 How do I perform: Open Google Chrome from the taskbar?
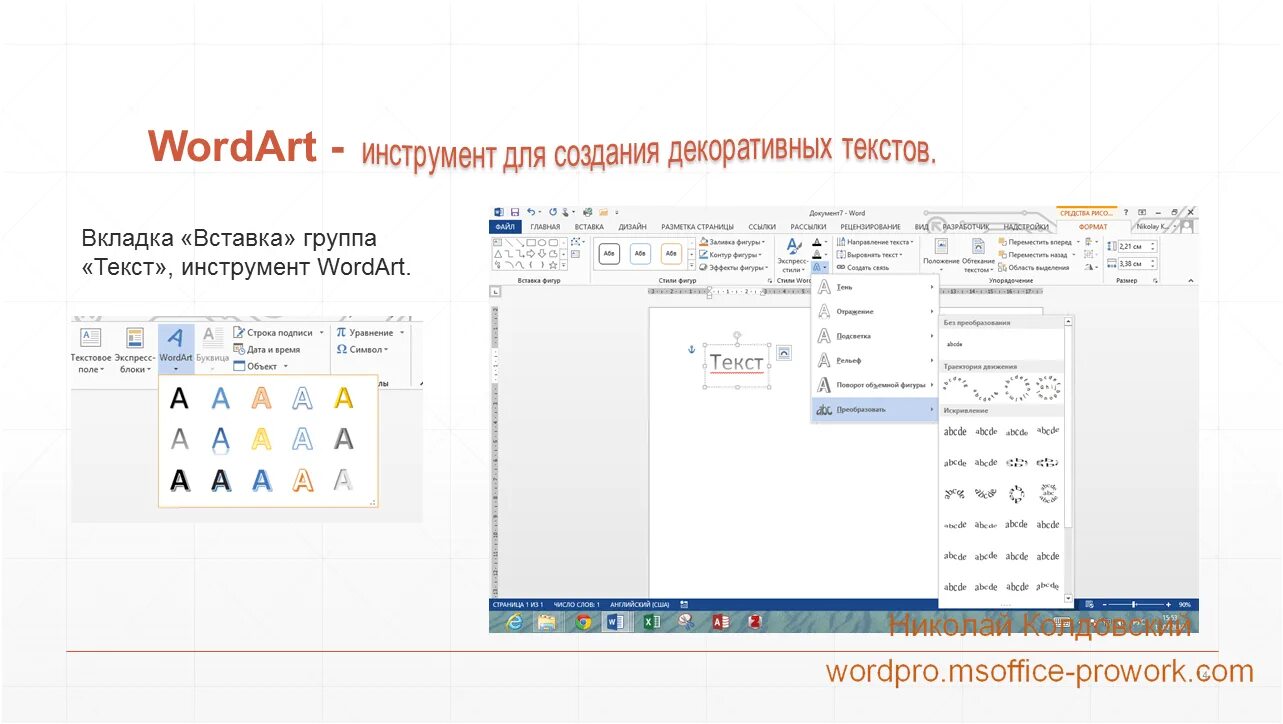[x=583, y=622]
